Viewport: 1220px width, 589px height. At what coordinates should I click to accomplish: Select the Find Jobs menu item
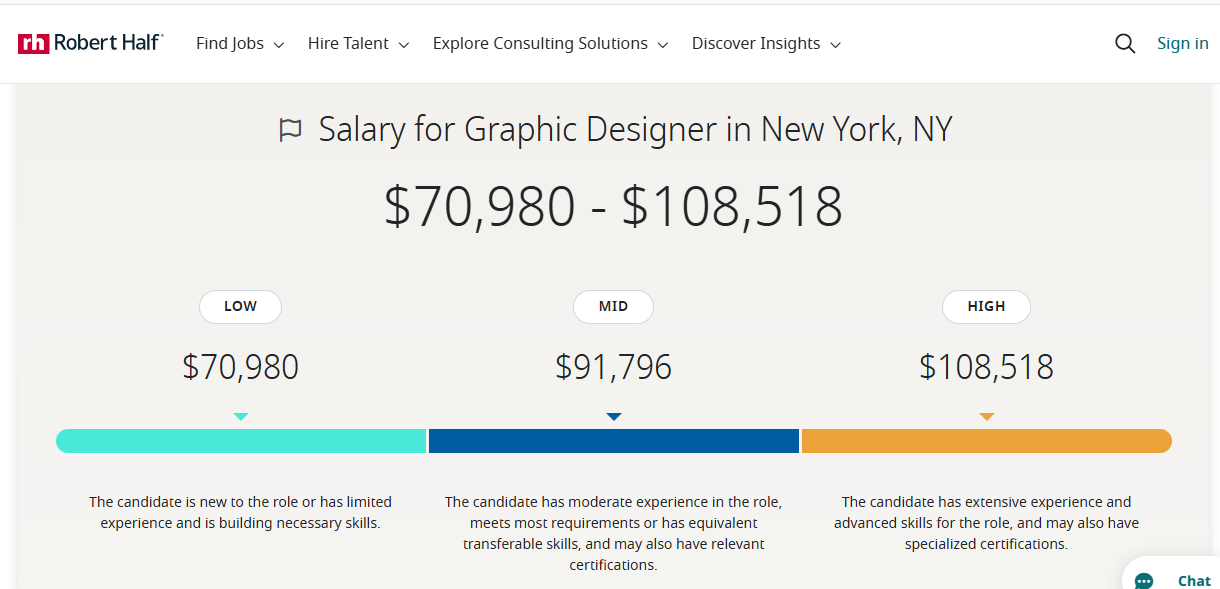pos(229,43)
